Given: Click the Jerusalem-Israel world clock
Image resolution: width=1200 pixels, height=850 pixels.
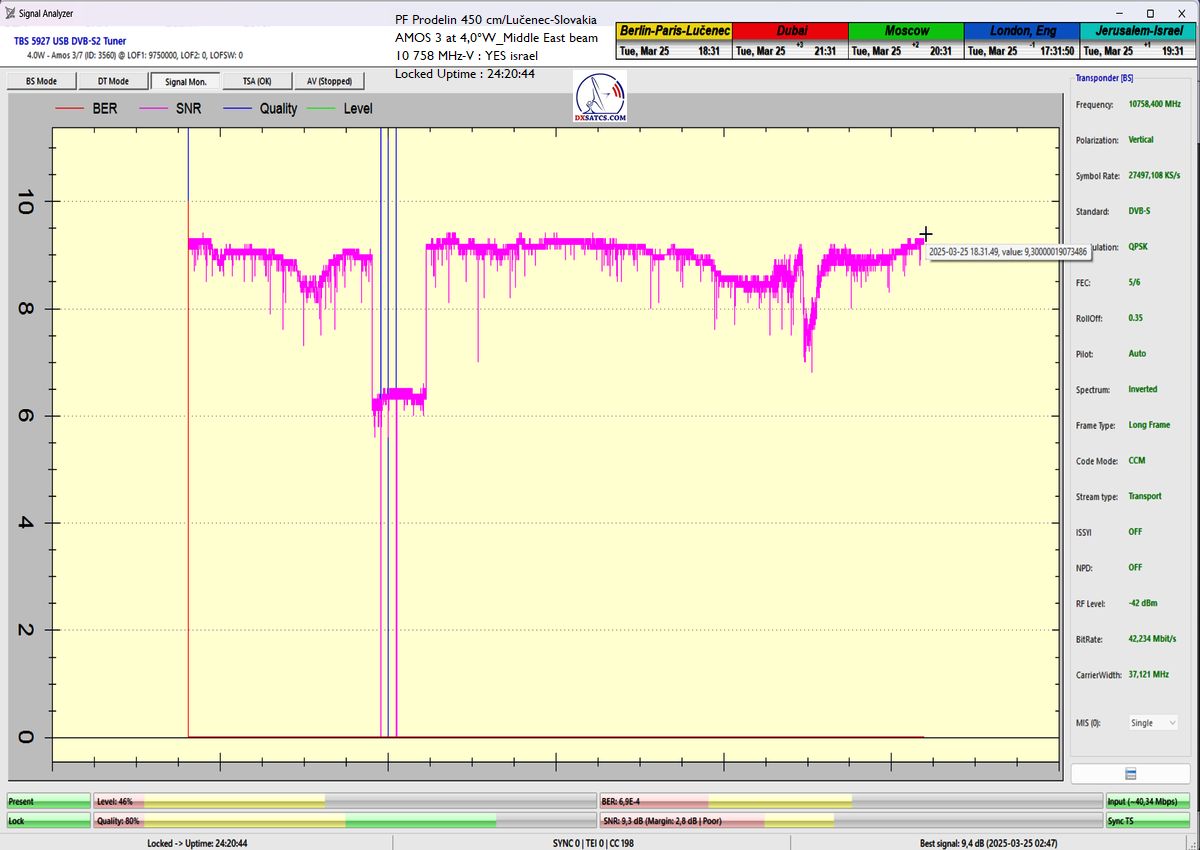Looking at the screenshot, I should [x=1138, y=40].
